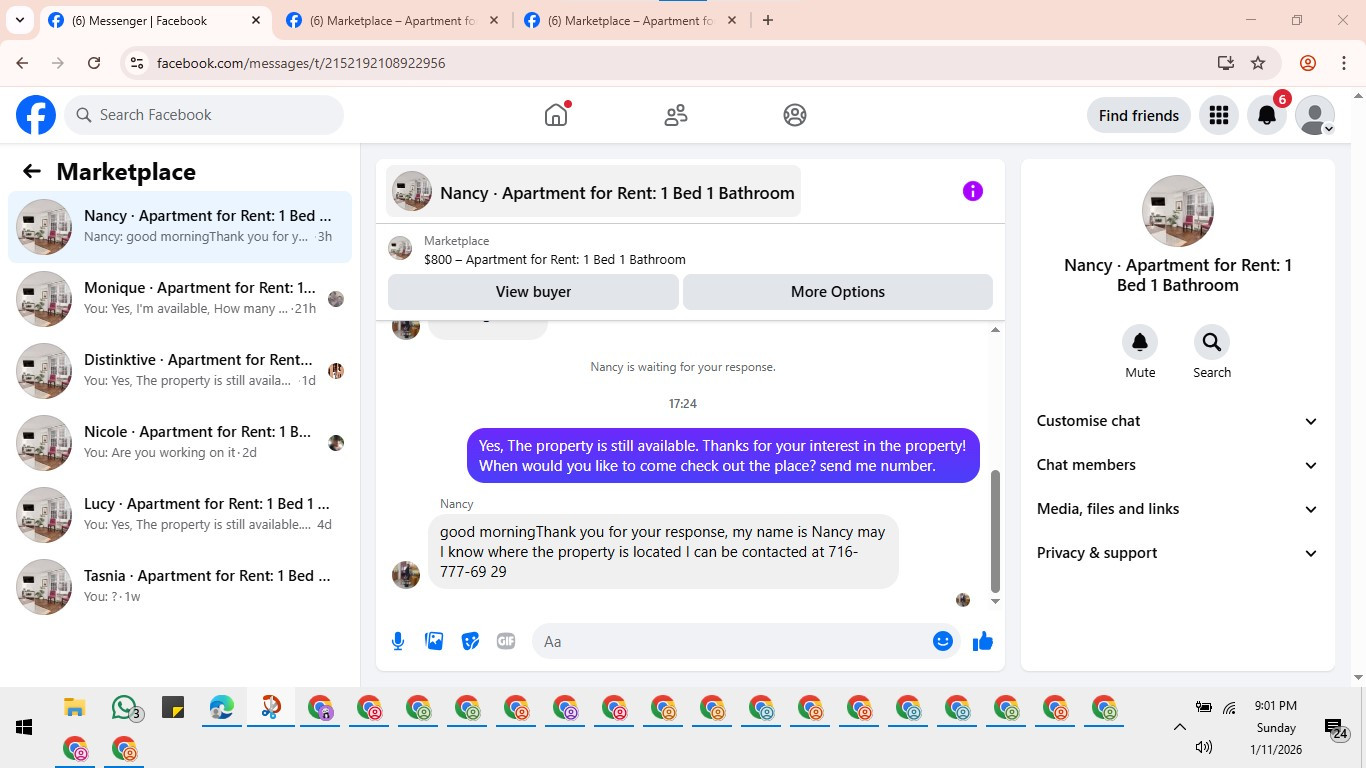Click the address bar URL
Image resolution: width=1366 pixels, height=768 pixels.
point(301,63)
